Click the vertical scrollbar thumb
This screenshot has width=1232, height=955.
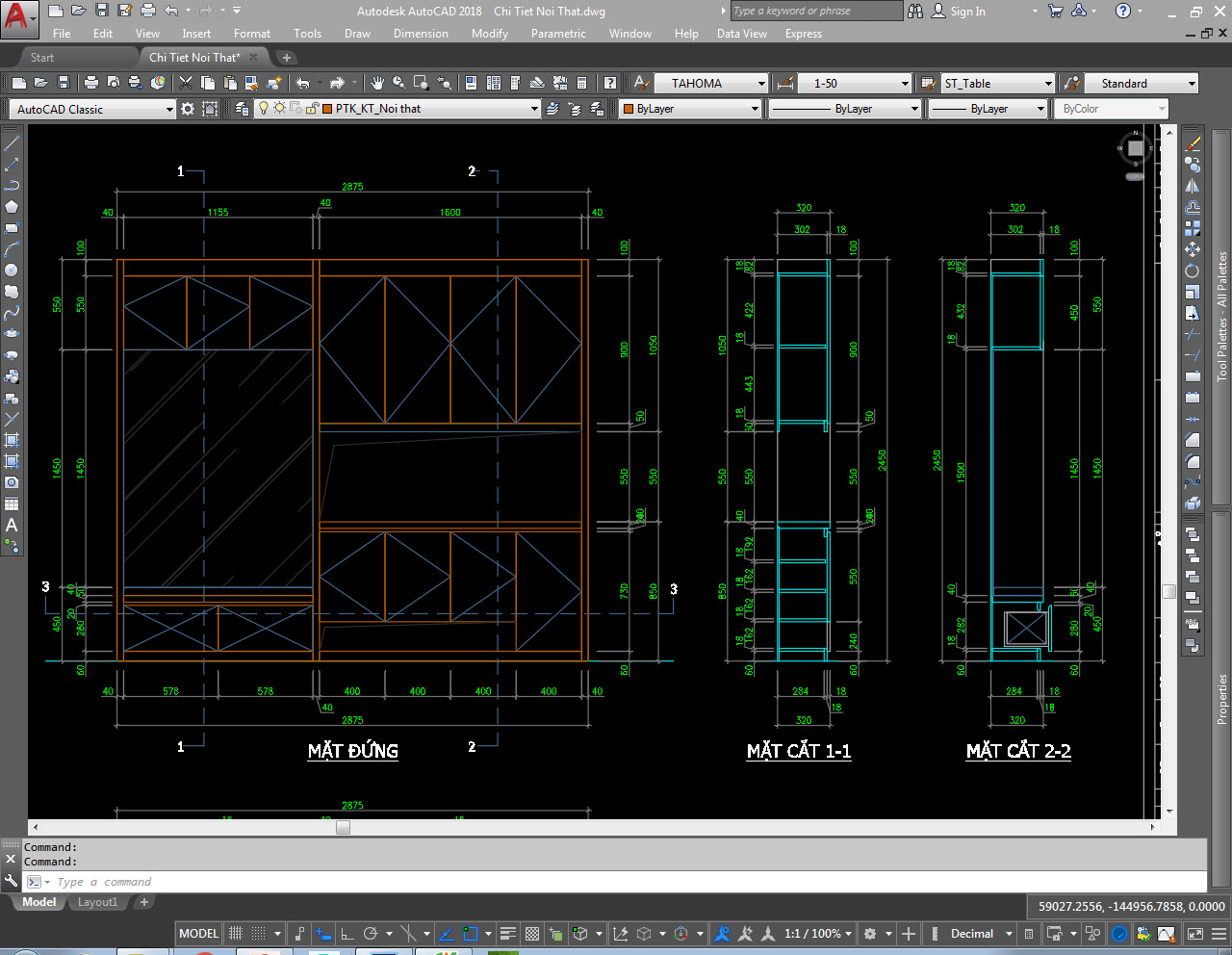click(x=1168, y=591)
